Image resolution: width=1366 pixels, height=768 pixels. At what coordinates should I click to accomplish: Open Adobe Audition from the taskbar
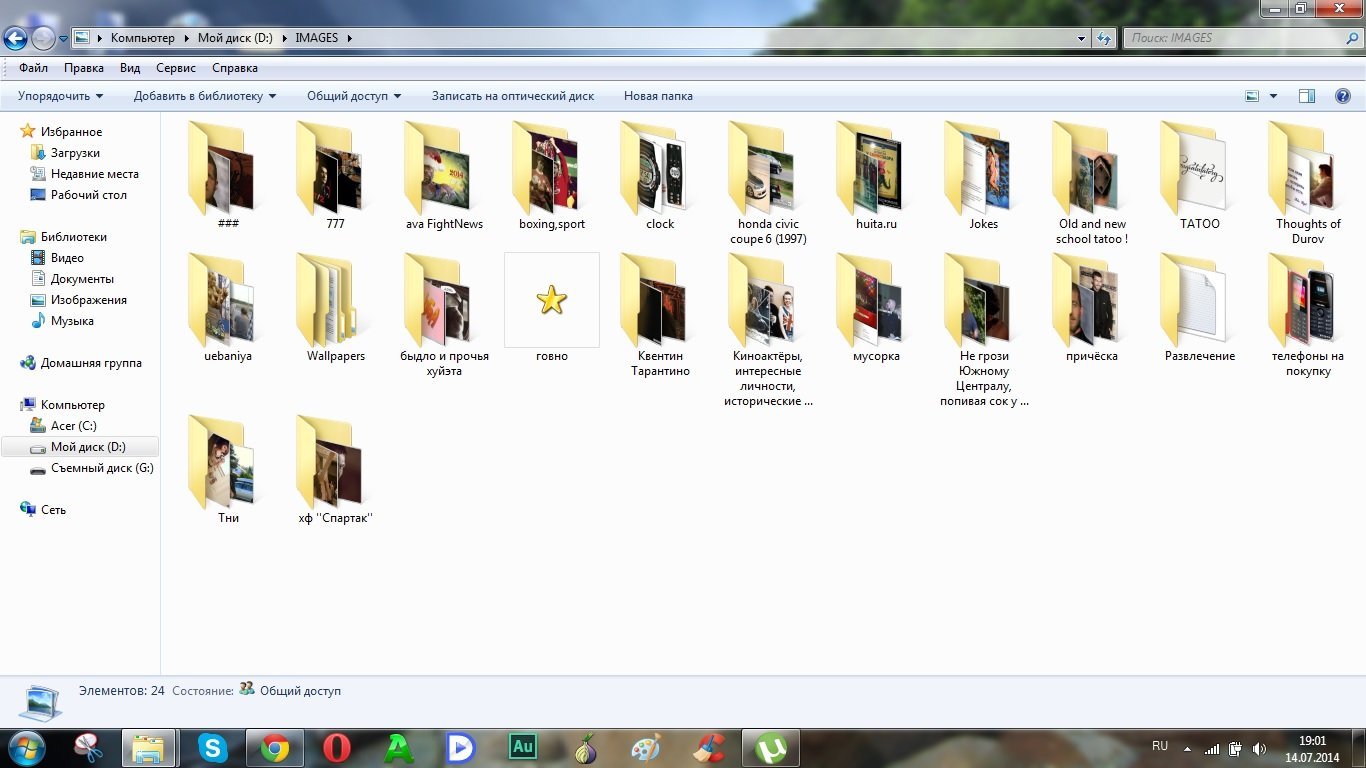click(523, 748)
